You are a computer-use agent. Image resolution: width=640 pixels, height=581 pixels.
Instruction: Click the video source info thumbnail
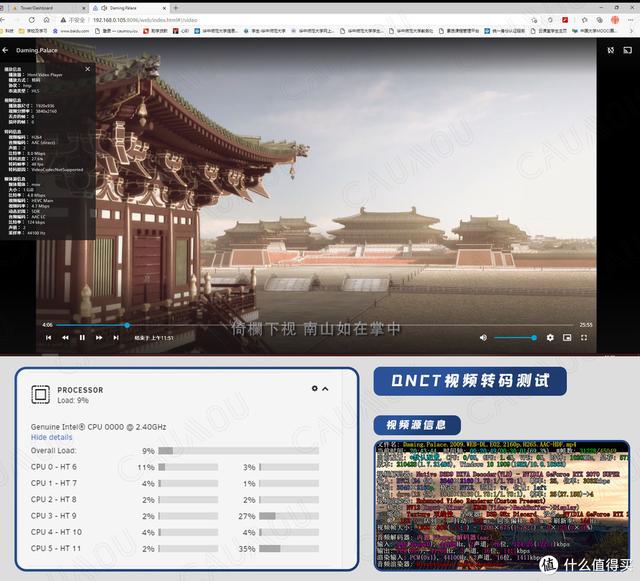pyautogui.click(x=502, y=505)
